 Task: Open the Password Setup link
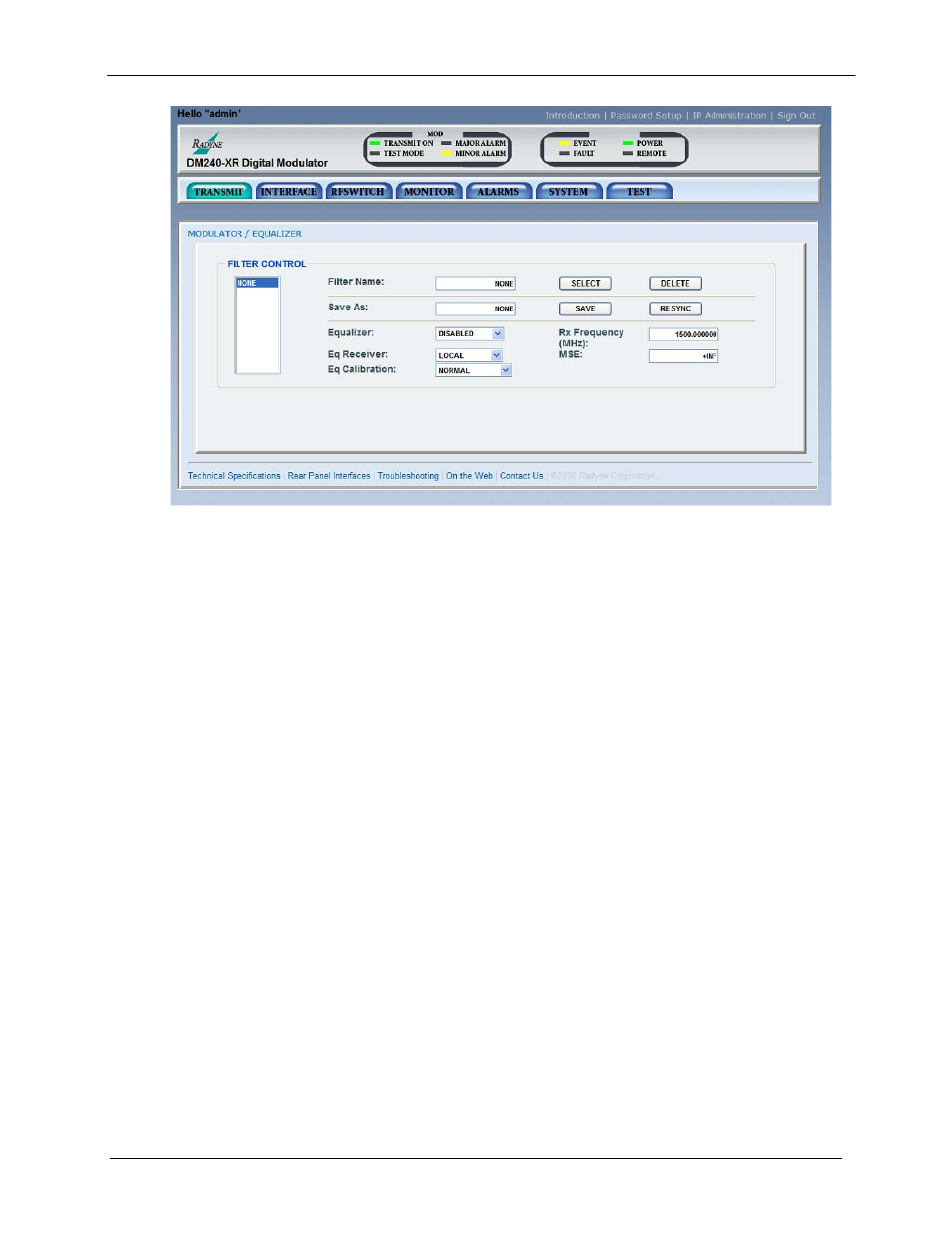[x=646, y=116]
